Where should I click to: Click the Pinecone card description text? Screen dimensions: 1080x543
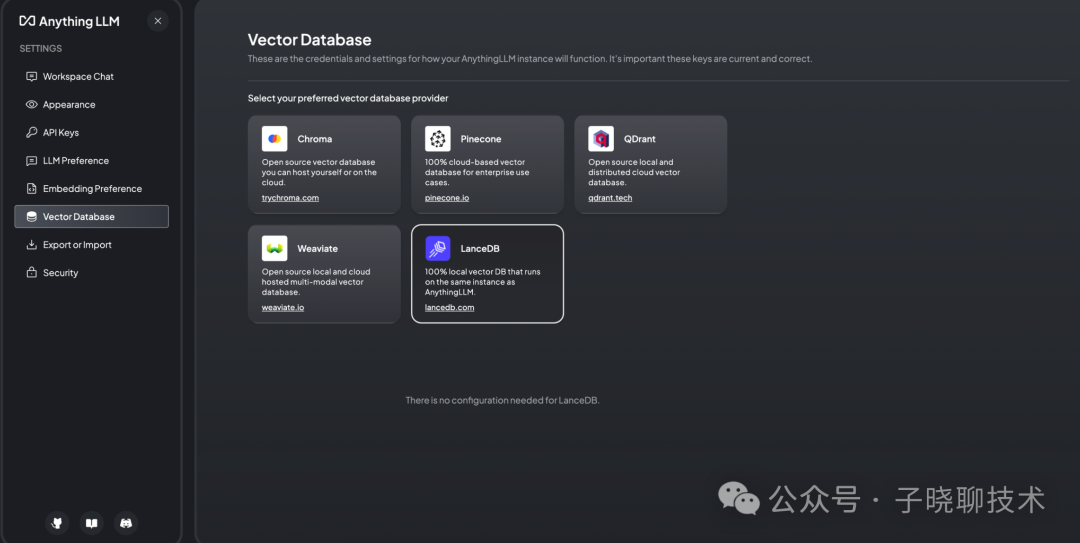(477, 172)
